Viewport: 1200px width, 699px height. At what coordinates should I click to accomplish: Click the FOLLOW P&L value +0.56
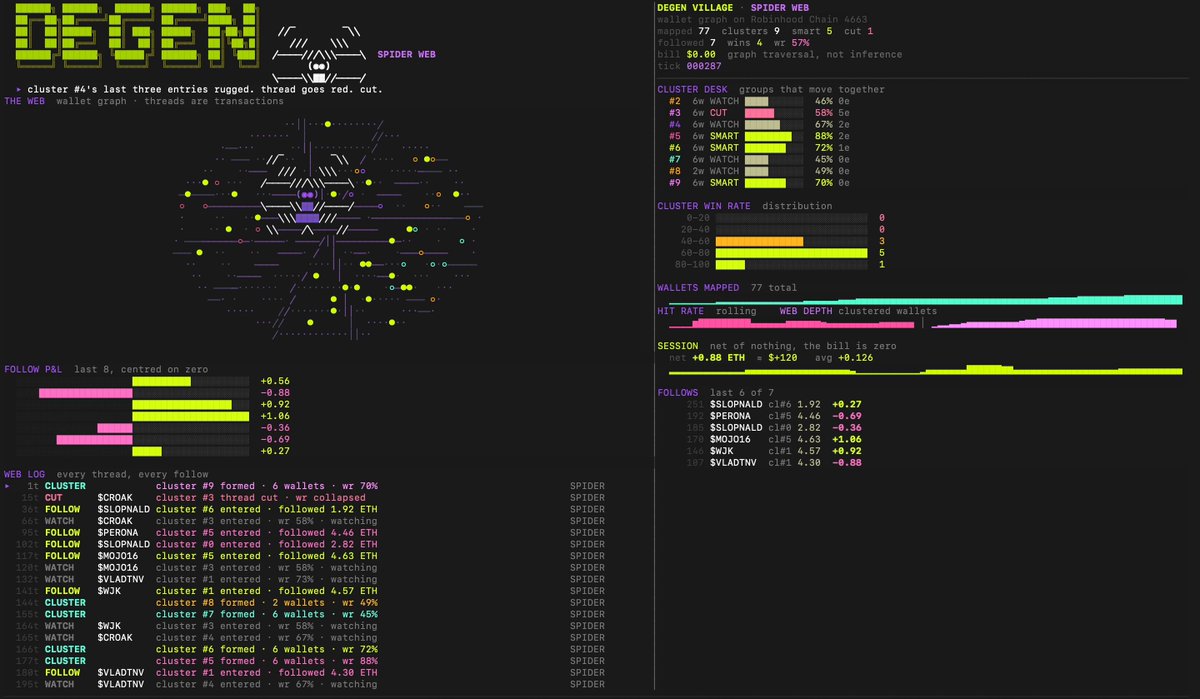pyautogui.click(x=274, y=381)
